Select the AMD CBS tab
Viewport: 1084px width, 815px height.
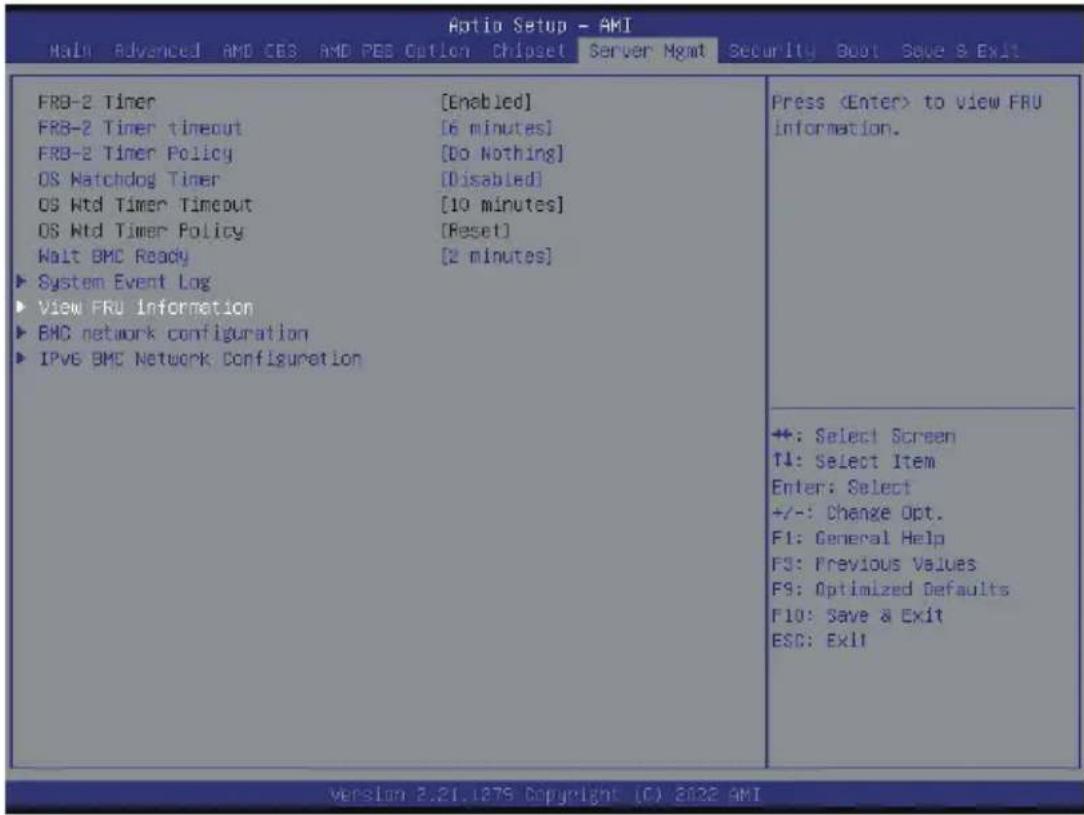(260, 50)
